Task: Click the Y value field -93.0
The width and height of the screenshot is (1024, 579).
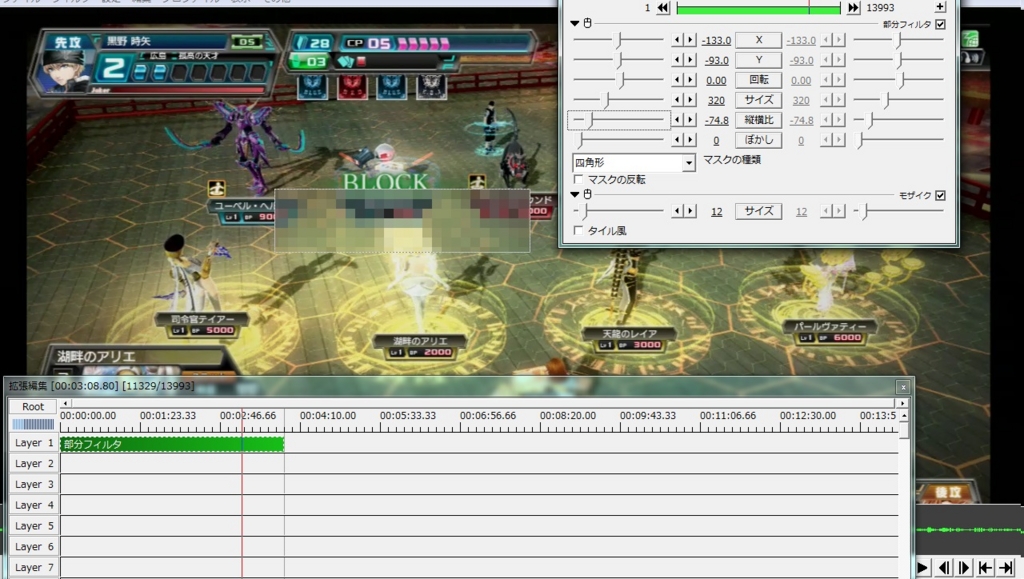Action: click(x=716, y=61)
